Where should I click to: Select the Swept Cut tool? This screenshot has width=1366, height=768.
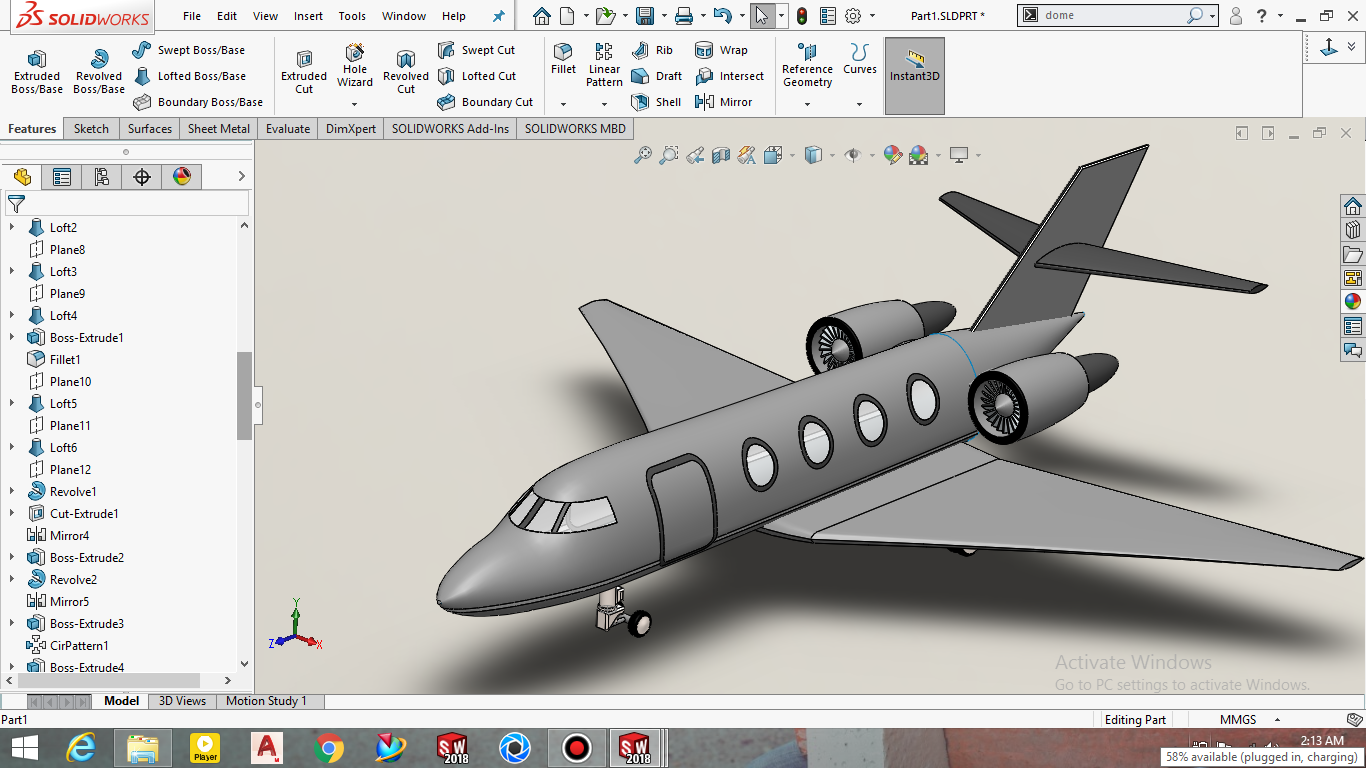[476, 50]
